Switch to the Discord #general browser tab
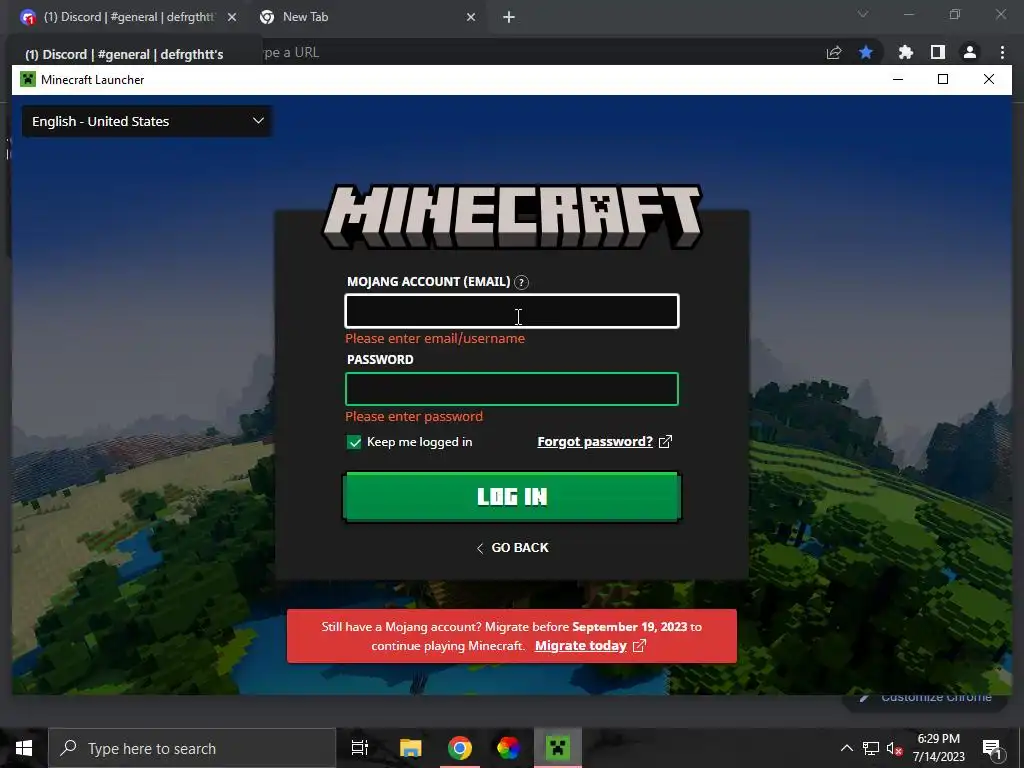 point(129,17)
